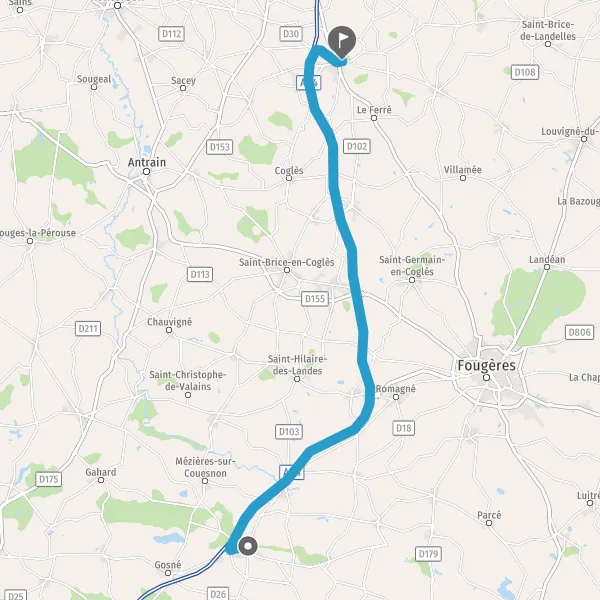Screen dimensions: 600x600
Task: Select the D155 road shield
Action: [315, 299]
